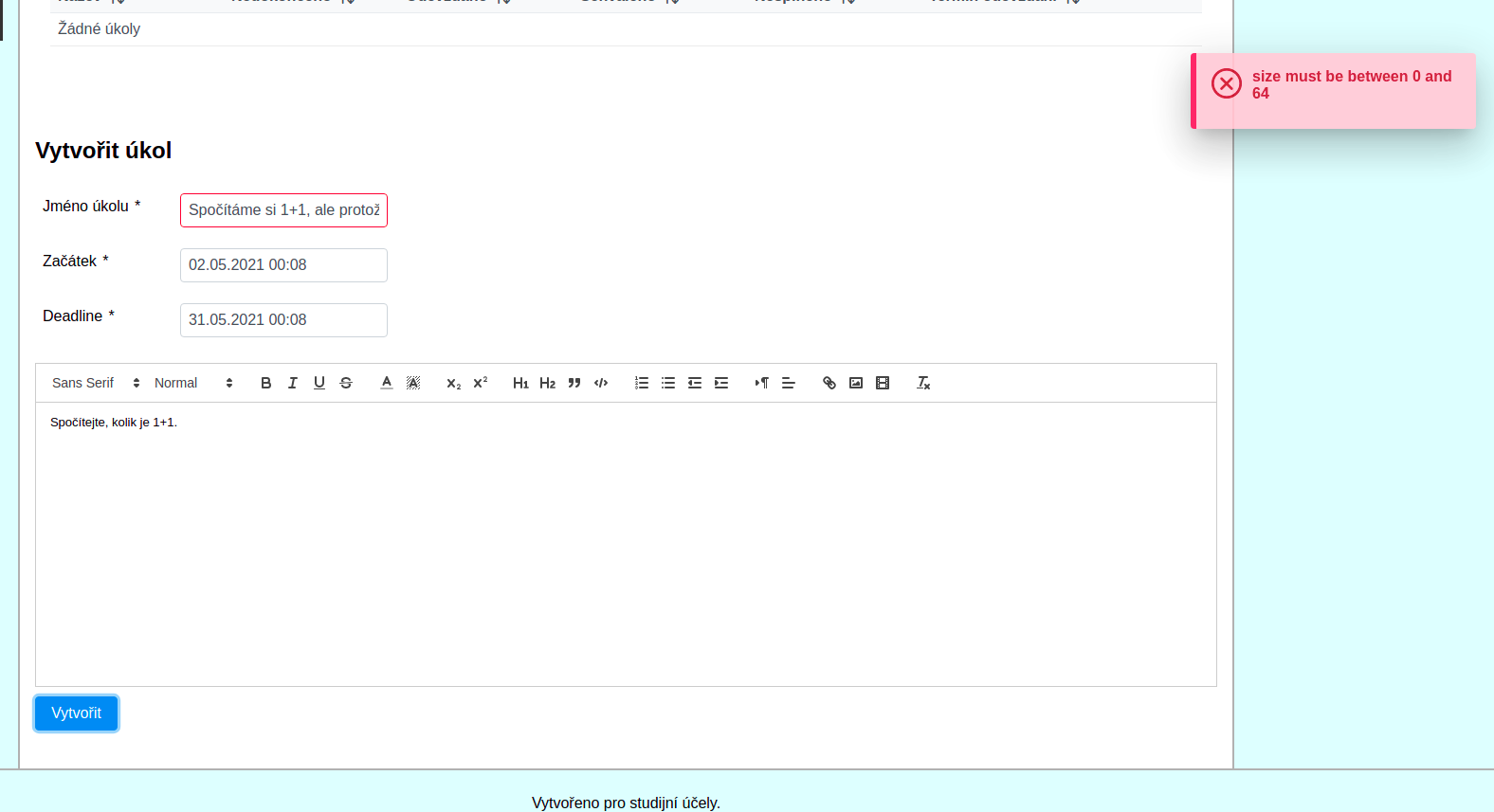Toggle strikethrough formatting in the editor

pyautogui.click(x=346, y=383)
